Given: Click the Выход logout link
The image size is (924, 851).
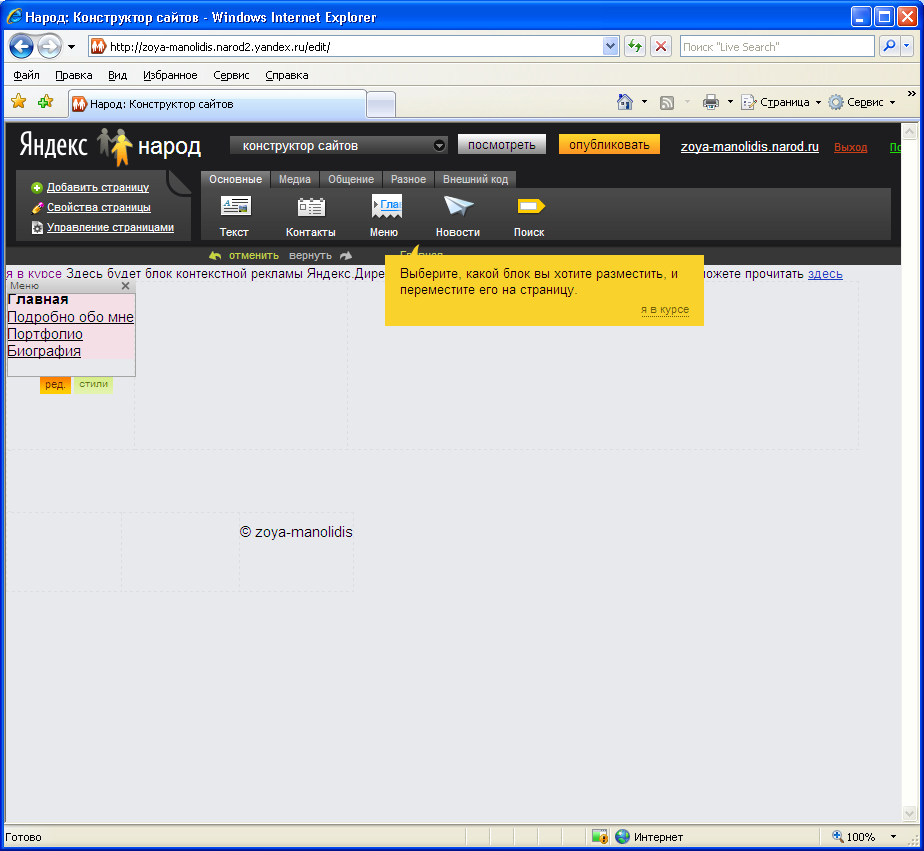Looking at the screenshot, I should tap(850, 147).
